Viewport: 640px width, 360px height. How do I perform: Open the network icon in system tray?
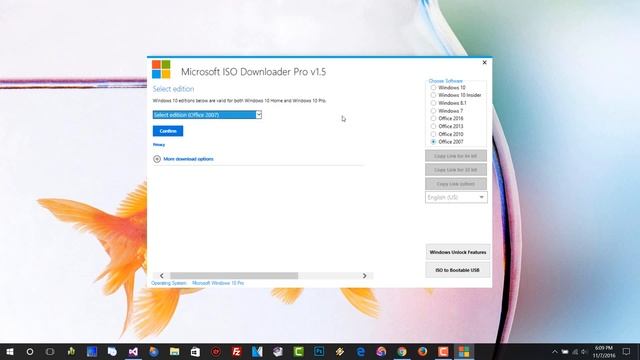tap(575, 351)
